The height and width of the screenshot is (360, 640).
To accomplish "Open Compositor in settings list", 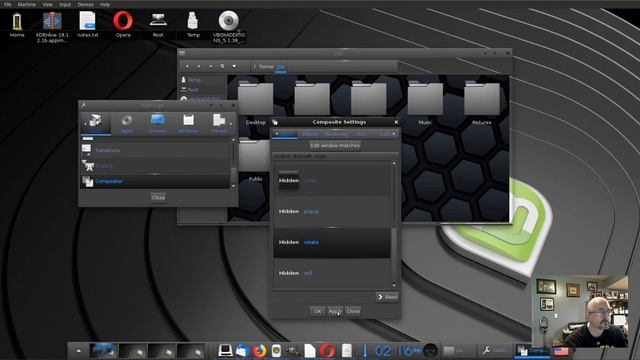I will tap(156, 181).
